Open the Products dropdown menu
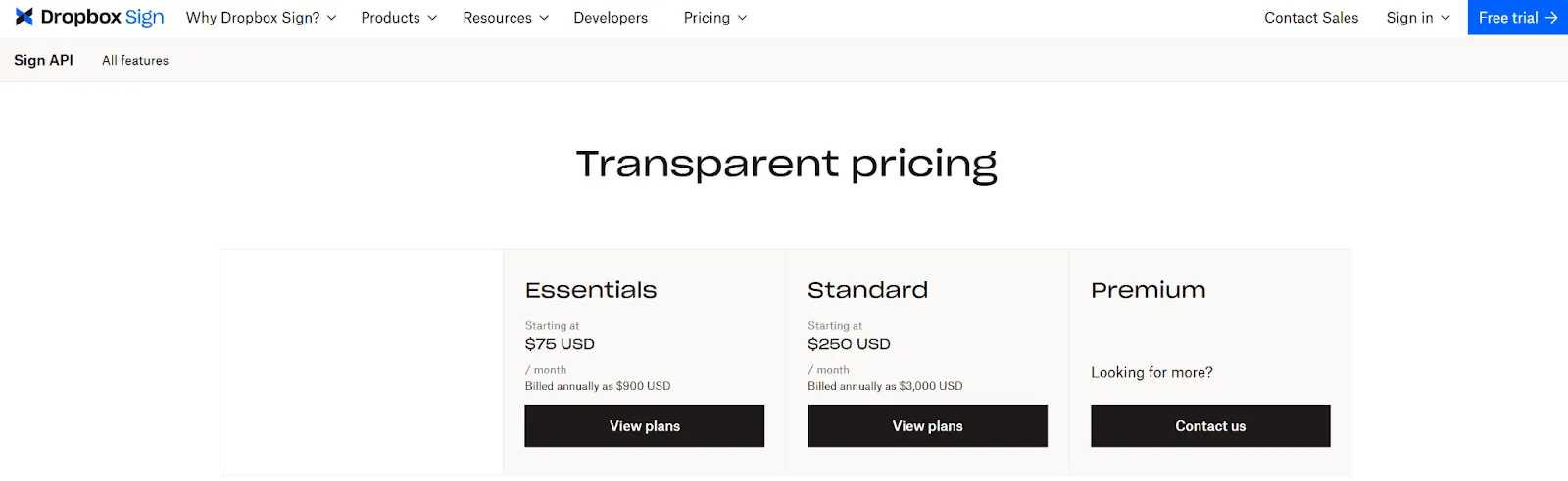 tap(399, 18)
